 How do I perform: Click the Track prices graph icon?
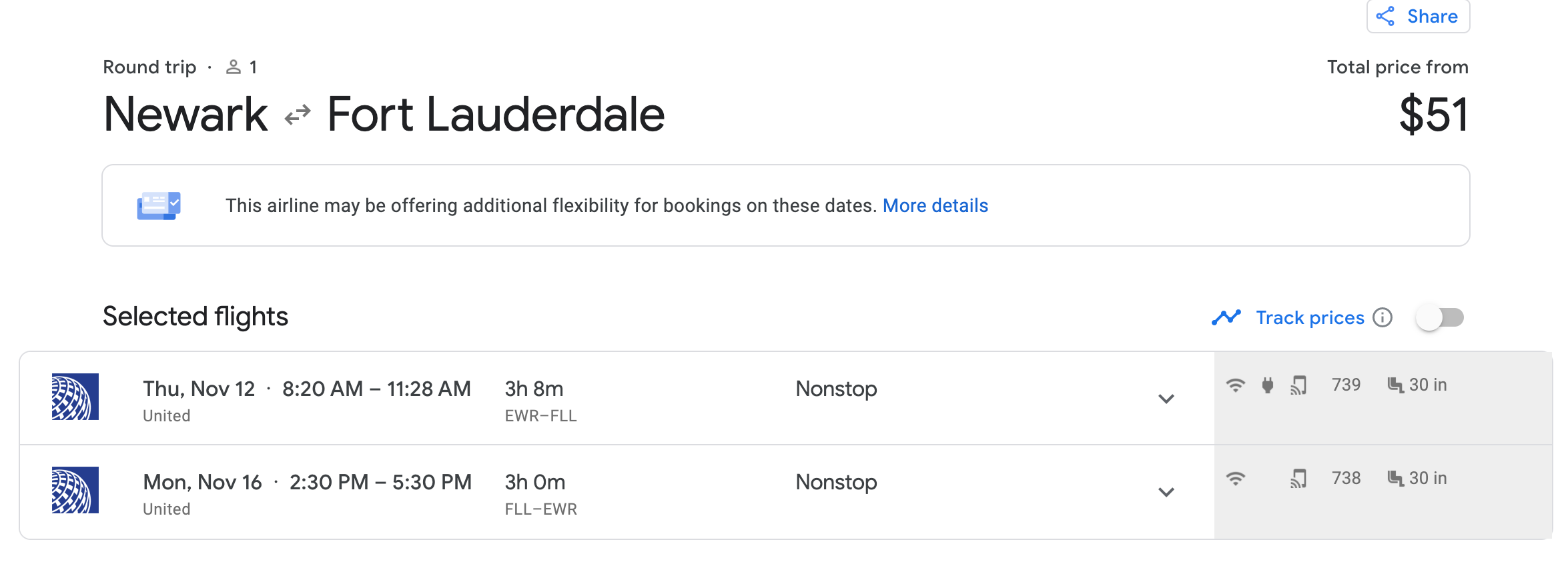(x=1226, y=318)
